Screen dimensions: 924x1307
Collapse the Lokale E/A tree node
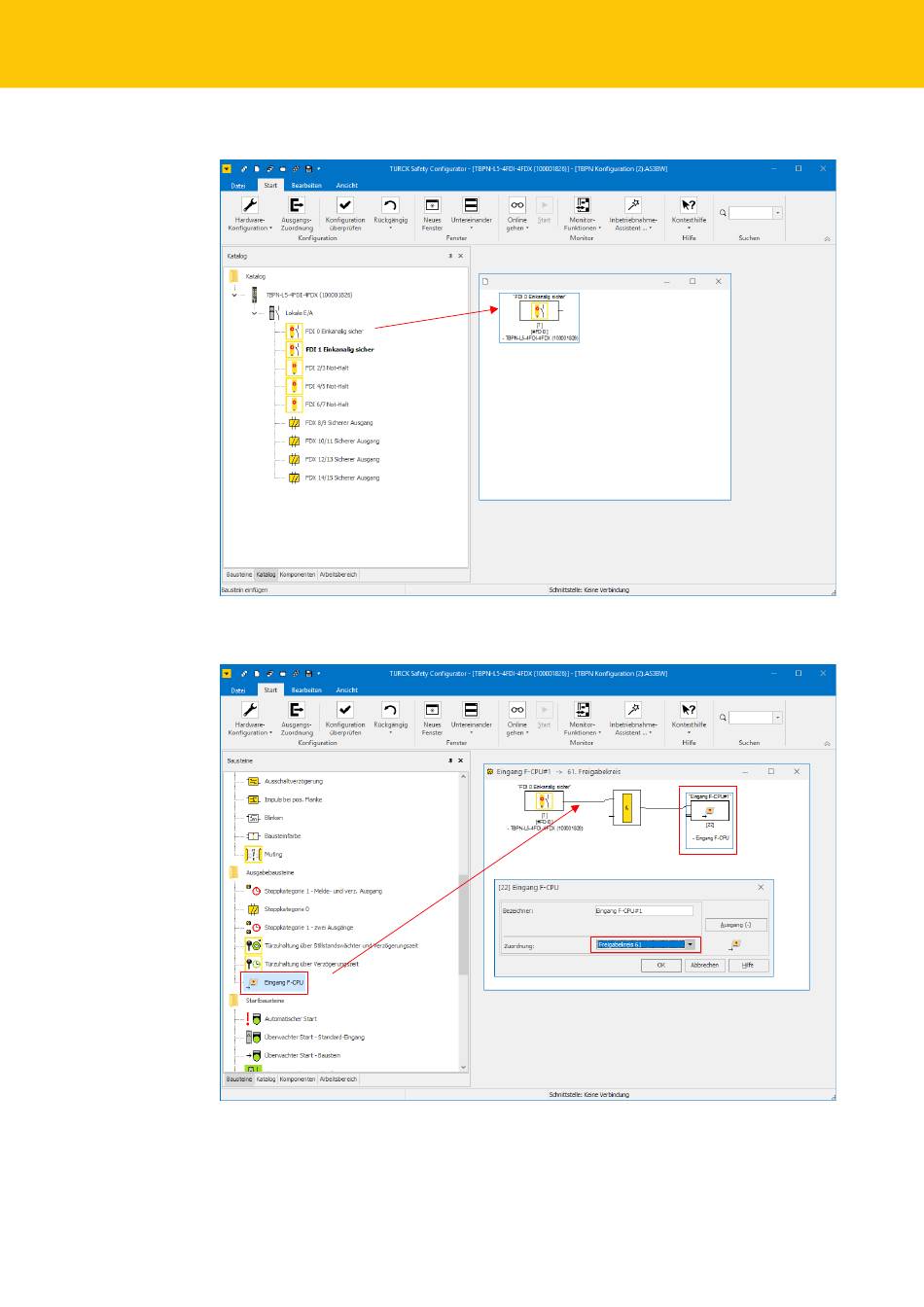tap(254, 313)
